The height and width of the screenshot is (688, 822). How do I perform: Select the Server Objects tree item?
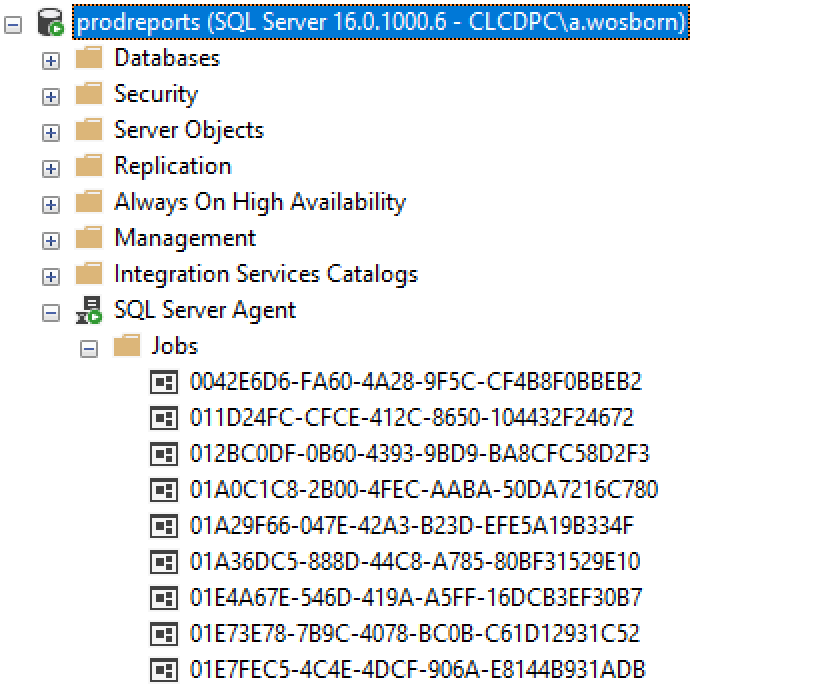188,130
